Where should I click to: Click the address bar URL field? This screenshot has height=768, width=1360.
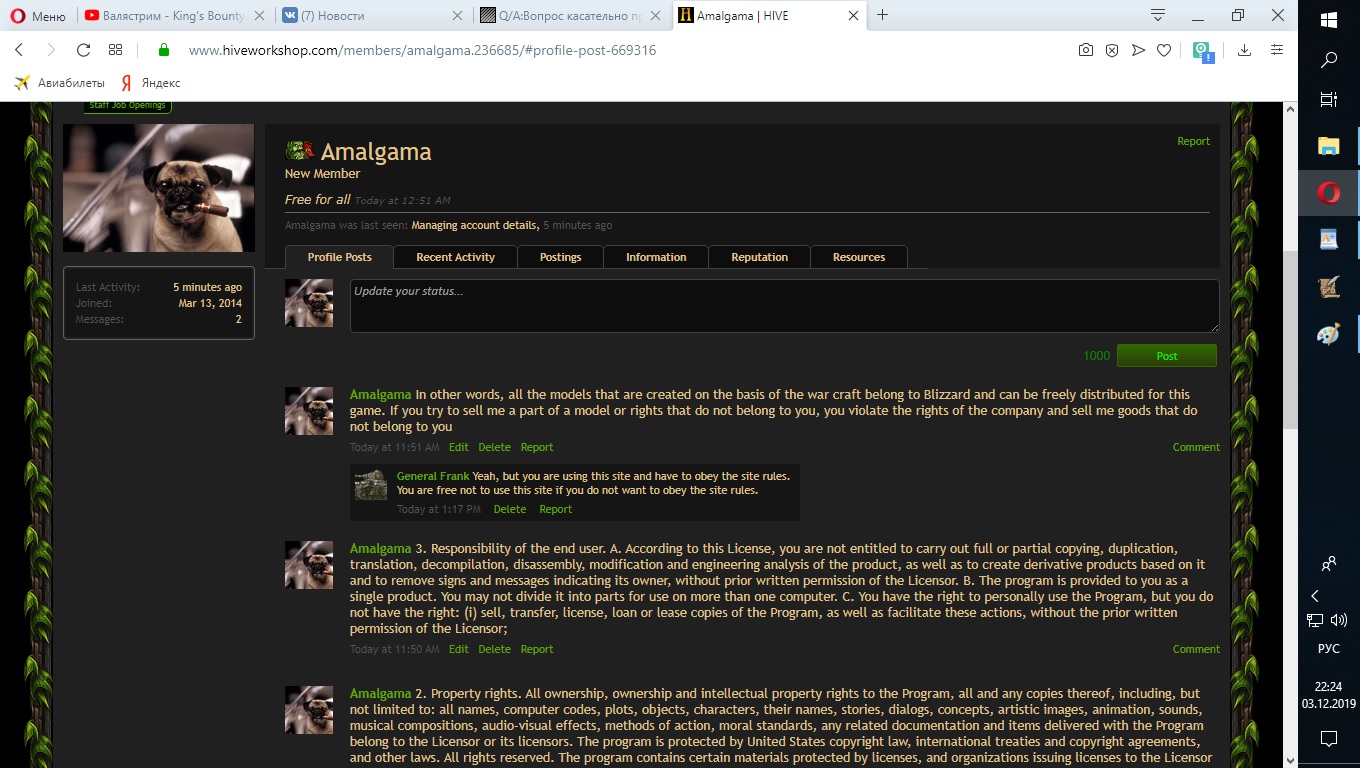point(620,50)
